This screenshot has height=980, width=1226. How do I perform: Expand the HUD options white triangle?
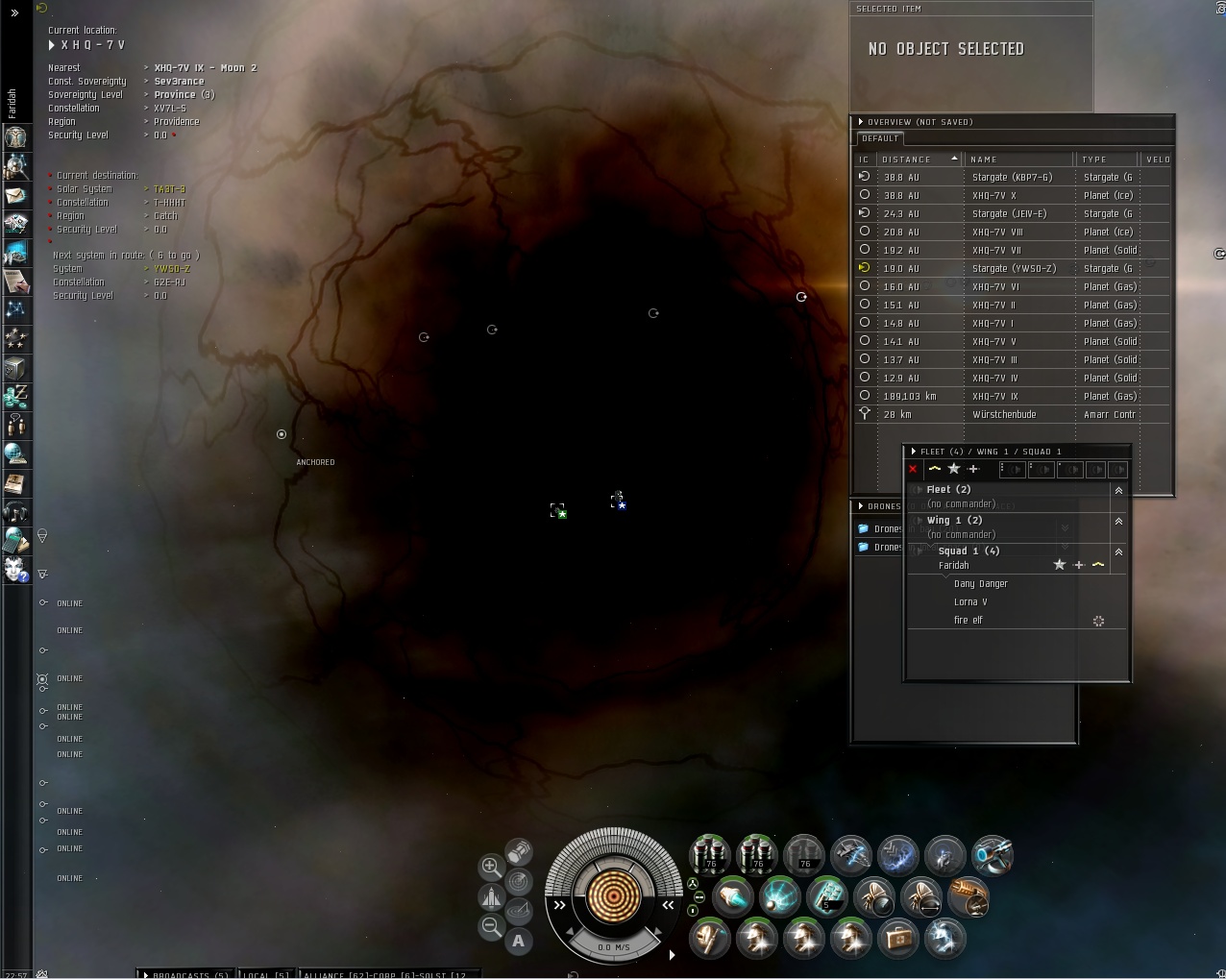coord(672,954)
